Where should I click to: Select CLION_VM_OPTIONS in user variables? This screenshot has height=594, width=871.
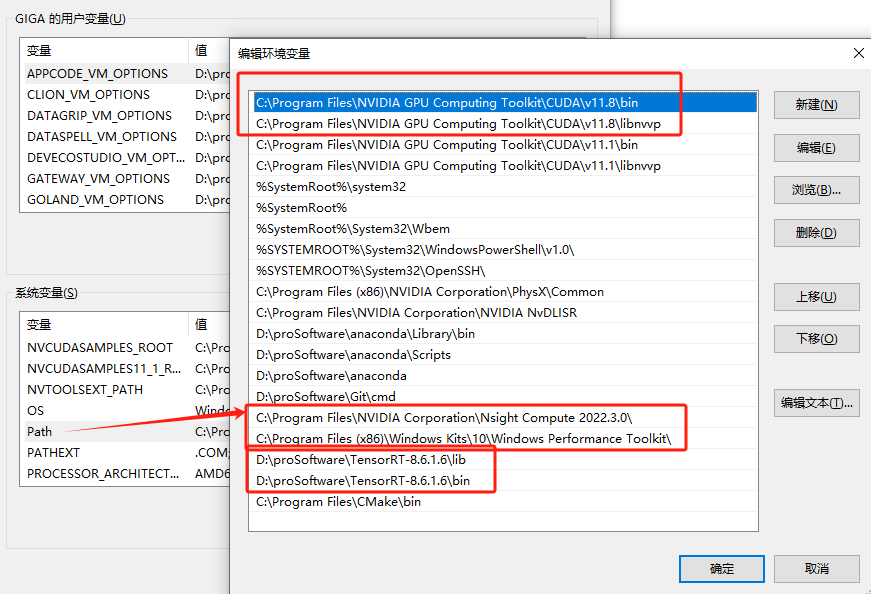125,95
